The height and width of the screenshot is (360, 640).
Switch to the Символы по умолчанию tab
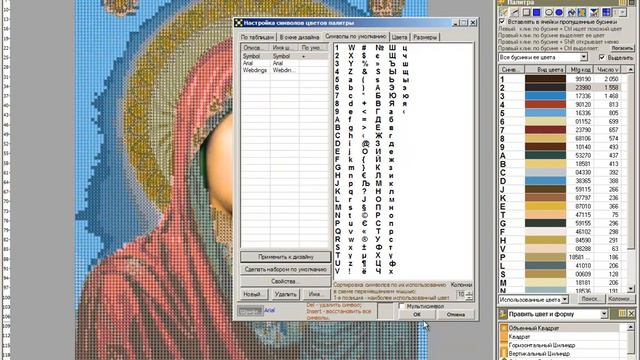(x=356, y=36)
